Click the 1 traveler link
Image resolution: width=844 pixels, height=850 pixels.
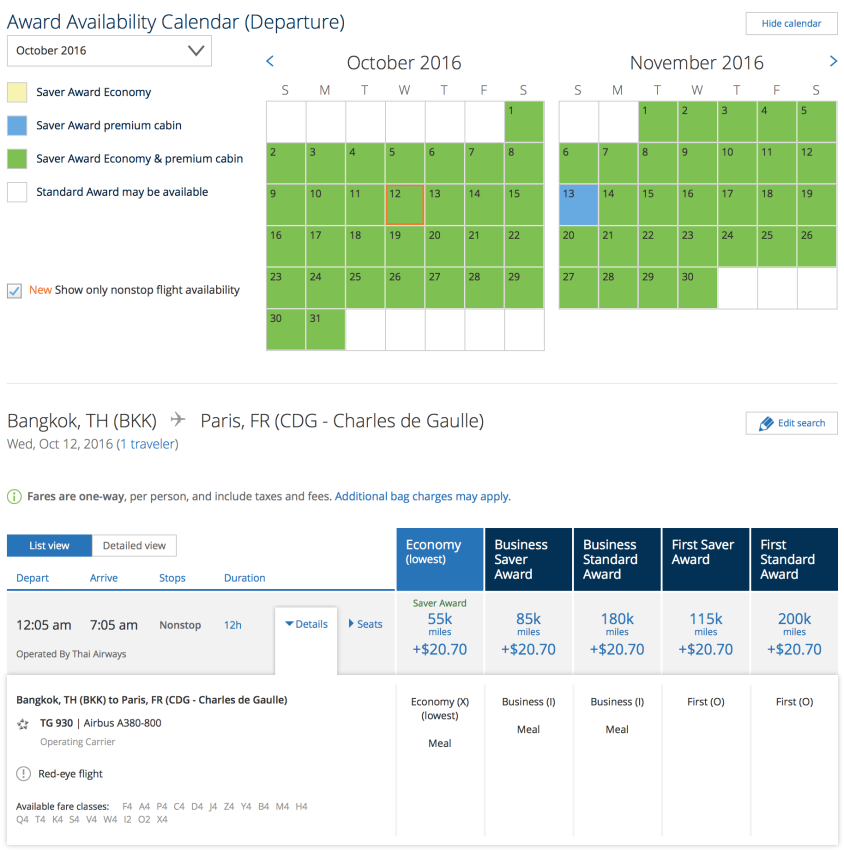(x=148, y=443)
